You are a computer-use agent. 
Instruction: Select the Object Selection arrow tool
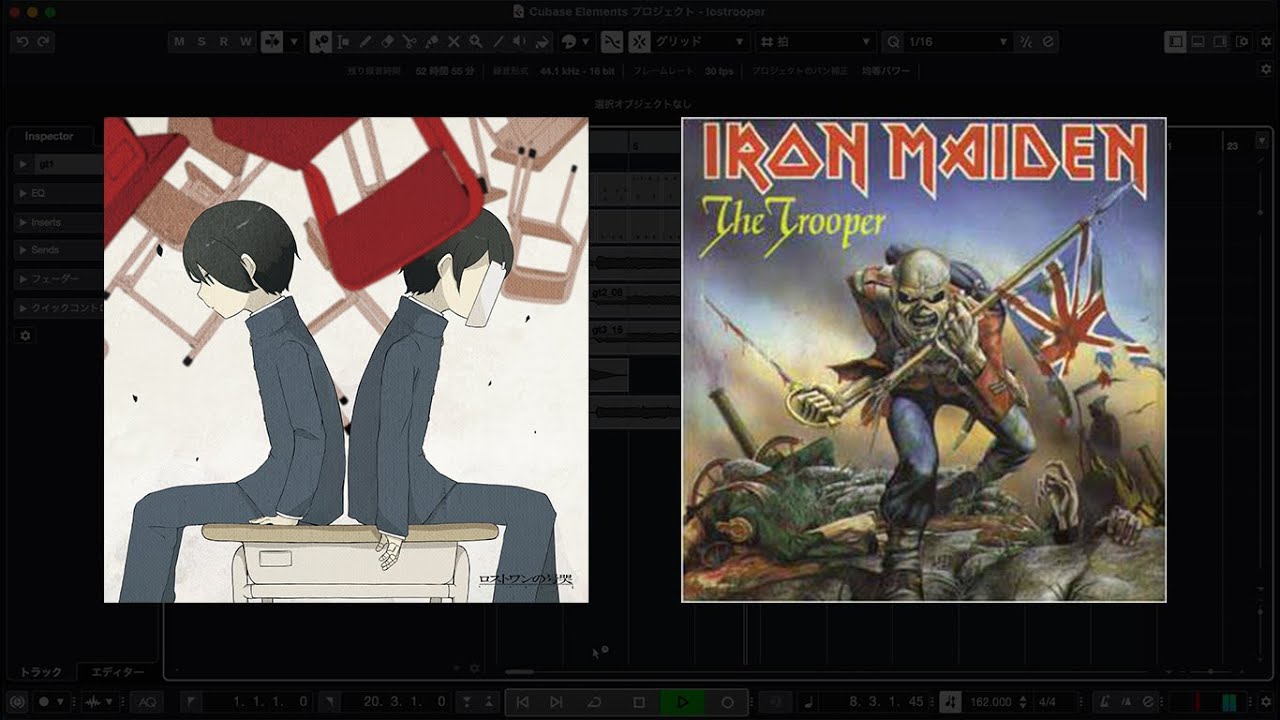coord(320,42)
